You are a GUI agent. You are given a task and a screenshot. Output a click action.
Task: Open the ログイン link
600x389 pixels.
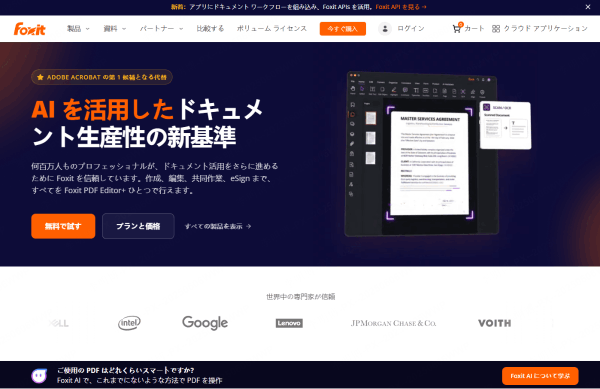point(411,29)
